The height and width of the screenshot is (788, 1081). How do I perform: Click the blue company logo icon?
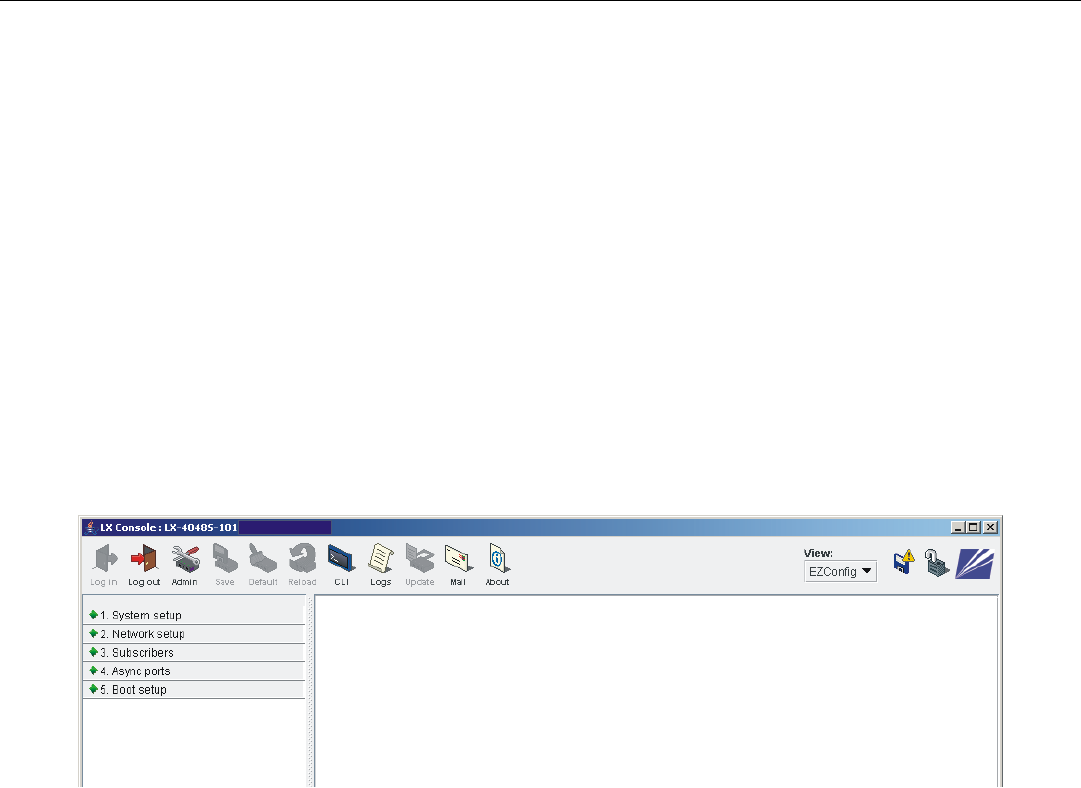pos(975,564)
